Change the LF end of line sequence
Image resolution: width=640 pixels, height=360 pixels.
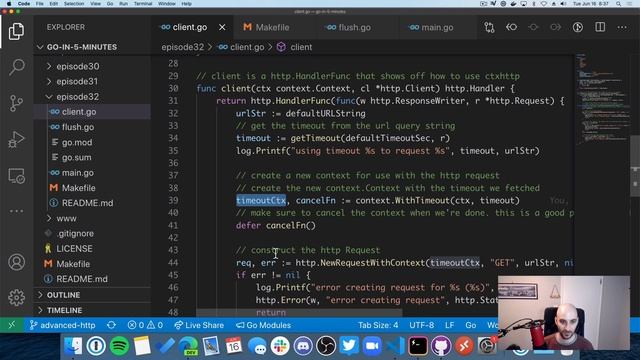tap(449, 325)
